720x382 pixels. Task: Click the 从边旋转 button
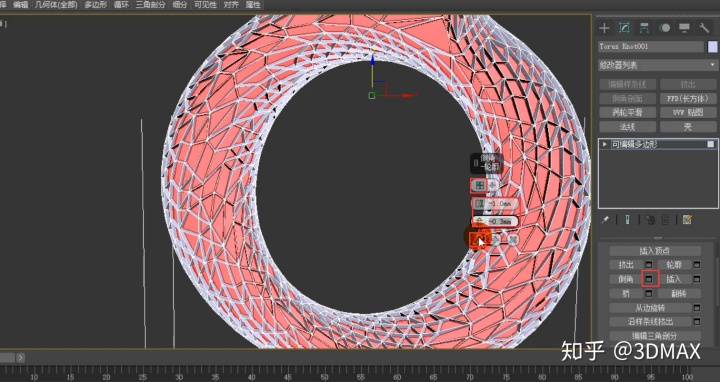pyautogui.click(x=650, y=308)
